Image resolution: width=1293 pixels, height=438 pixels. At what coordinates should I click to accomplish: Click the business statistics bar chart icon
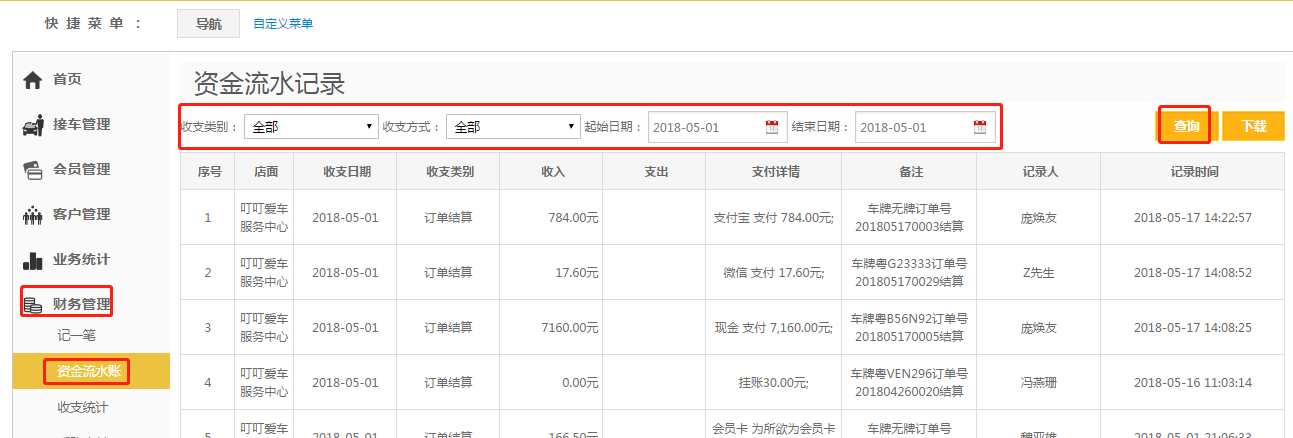[33, 260]
